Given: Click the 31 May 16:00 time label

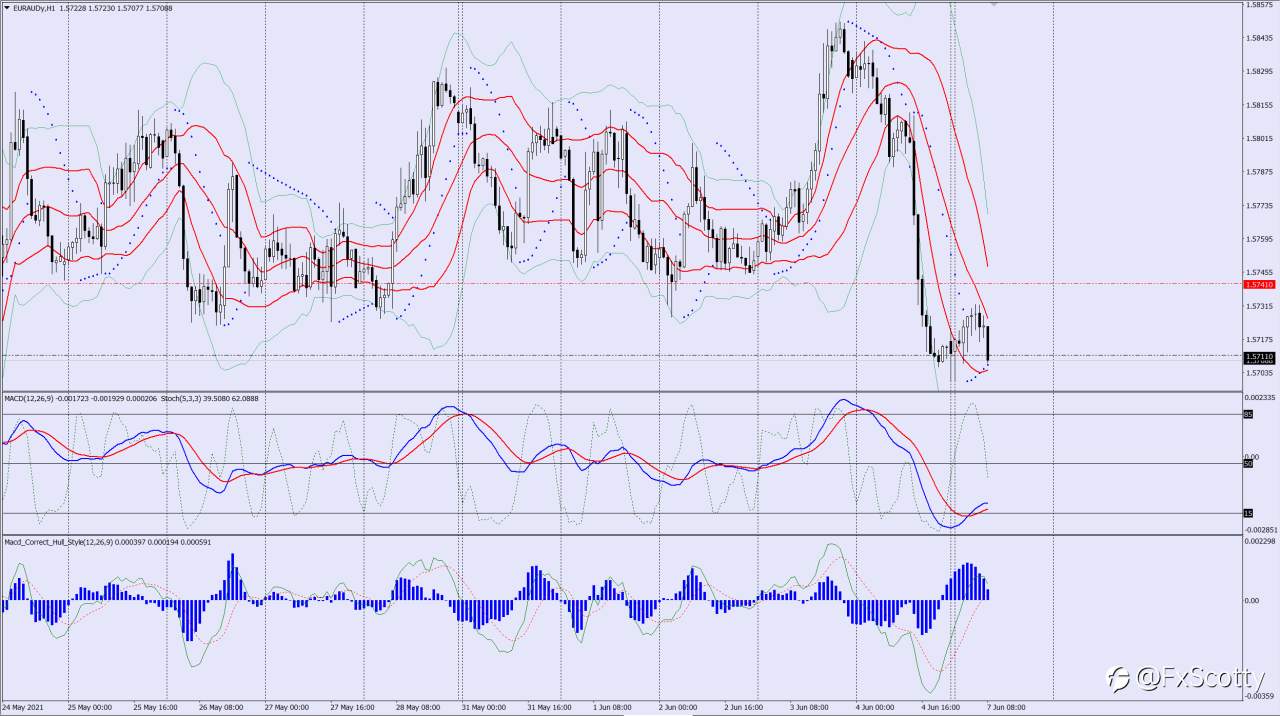Looking at the screenshot, I should coord(550,708).
